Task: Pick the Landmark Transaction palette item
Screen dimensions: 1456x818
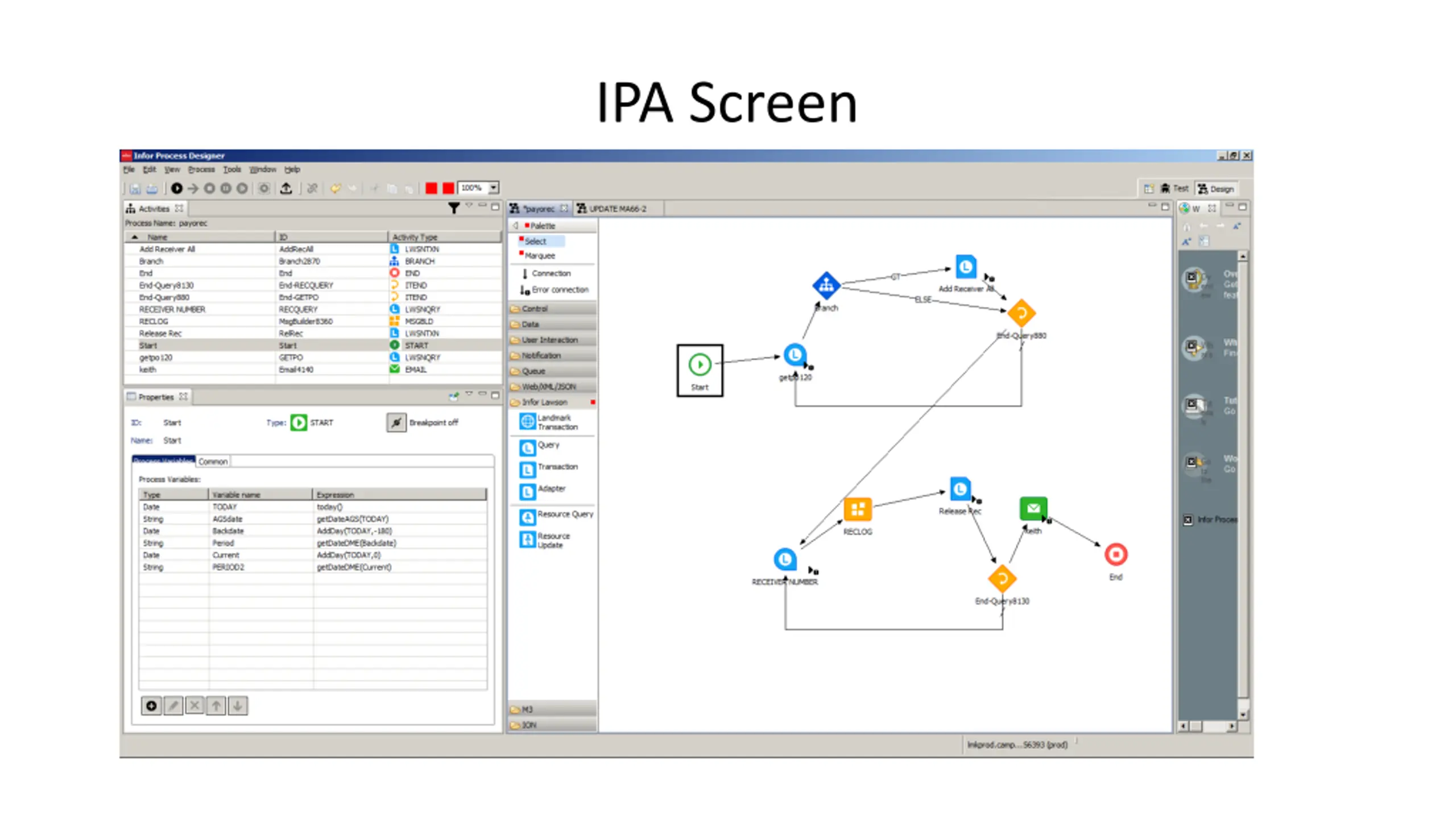Action: (549, 422)
